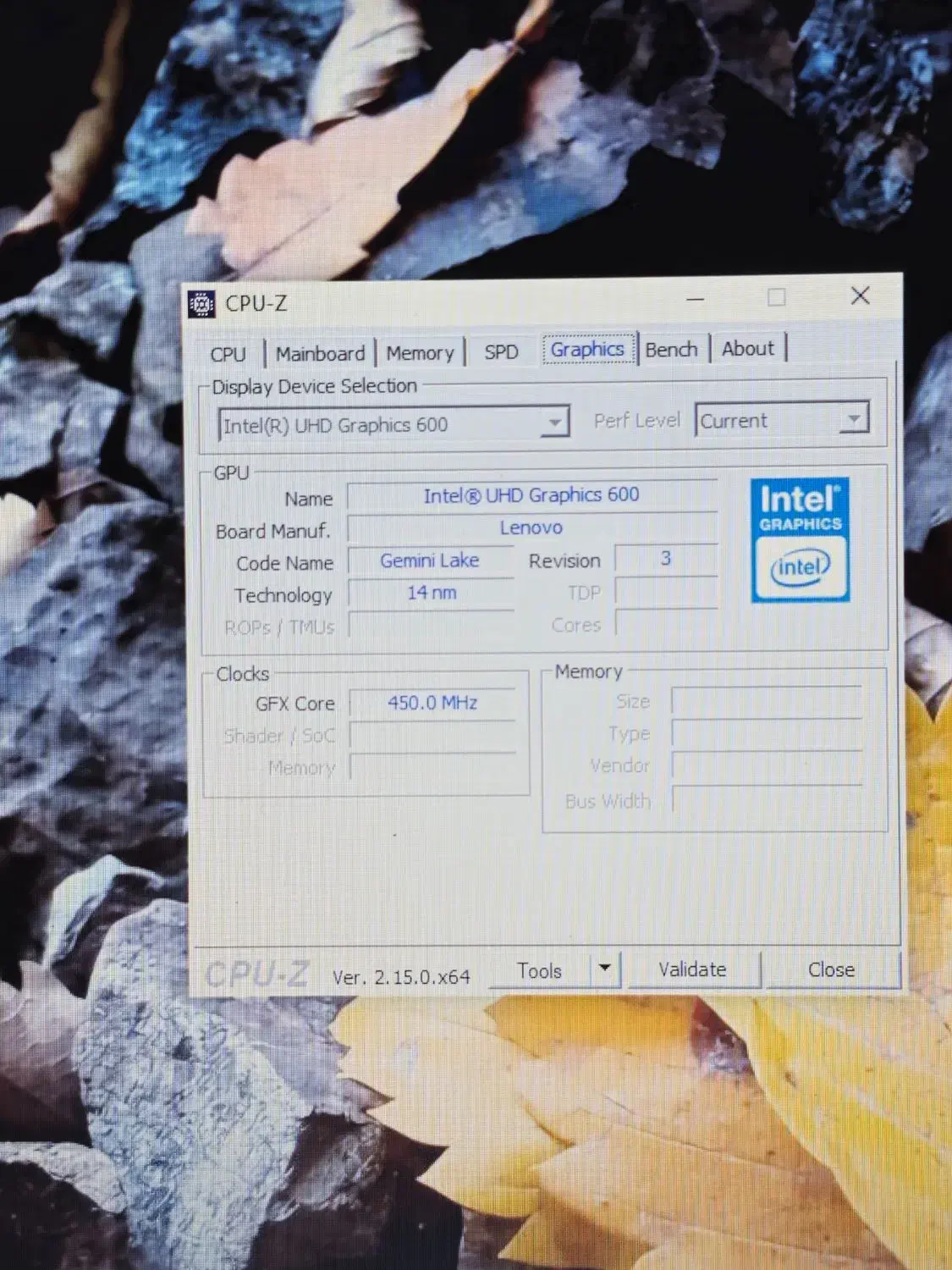
Task: Click the Intel Graphics logo badge
Action: tap(800, 540)
